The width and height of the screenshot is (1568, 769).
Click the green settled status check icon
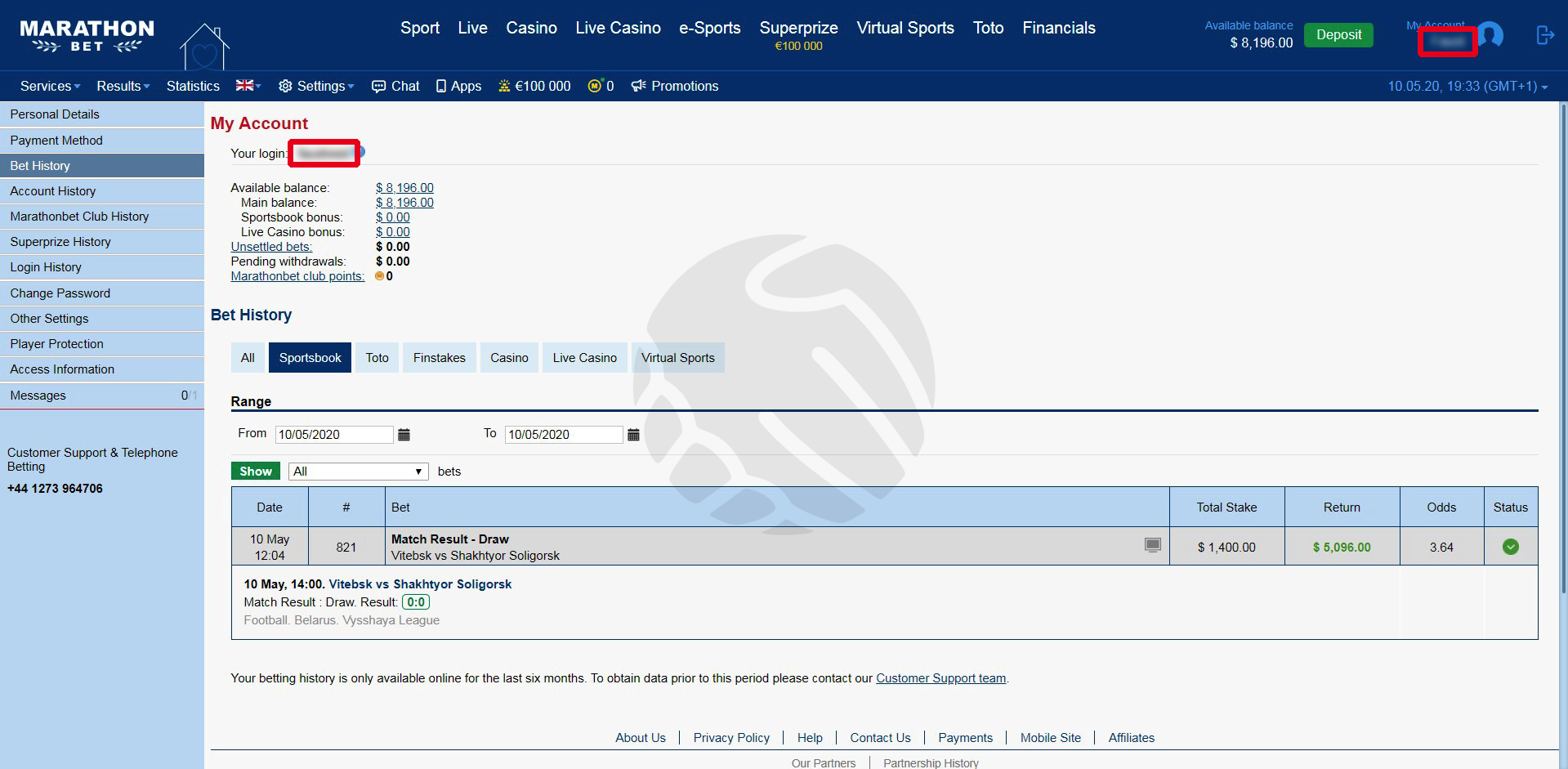1511,547
